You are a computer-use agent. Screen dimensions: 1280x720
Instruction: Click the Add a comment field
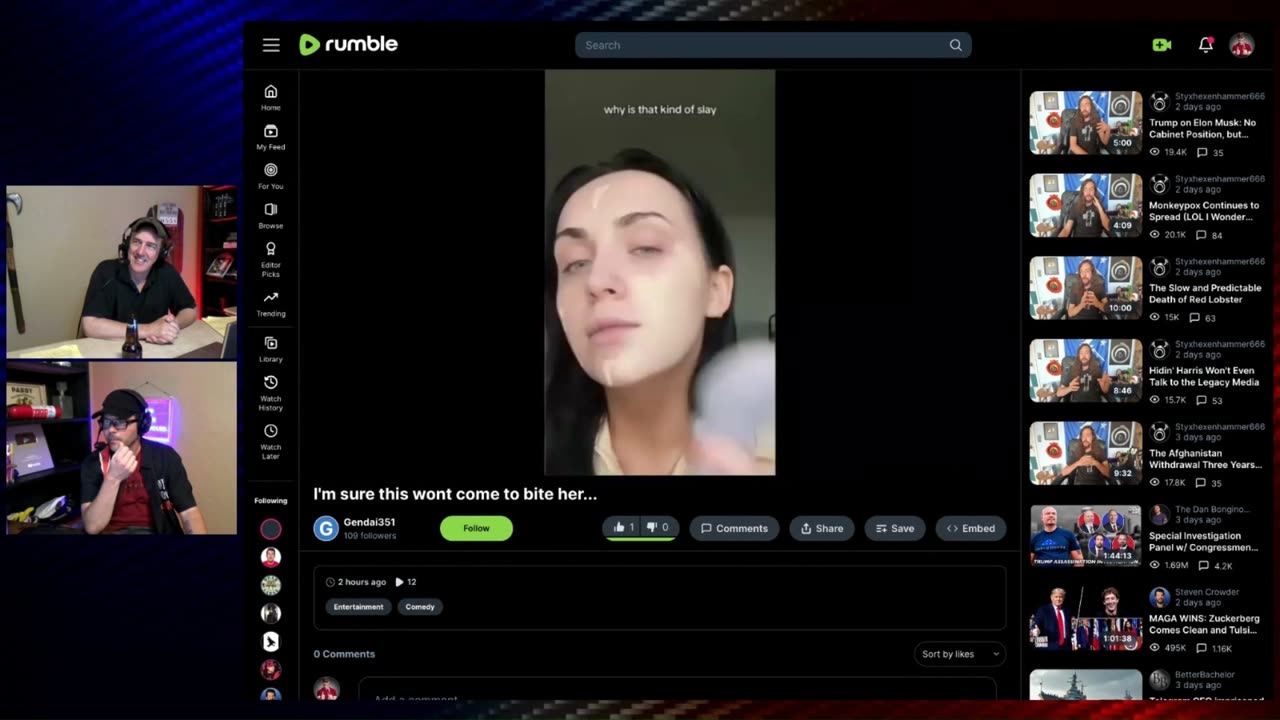click(678, 691)
